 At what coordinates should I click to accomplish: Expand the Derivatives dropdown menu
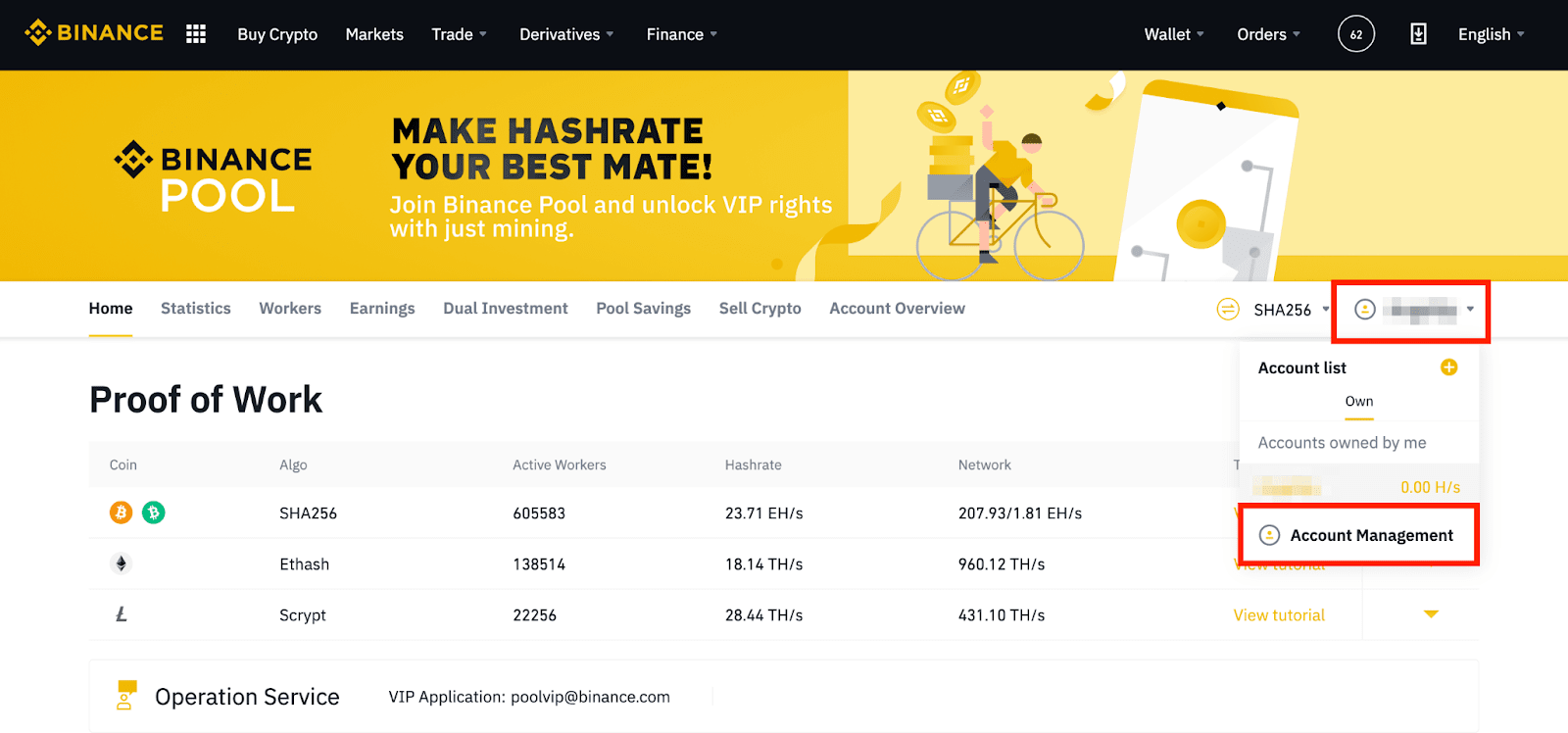[566, 34]
